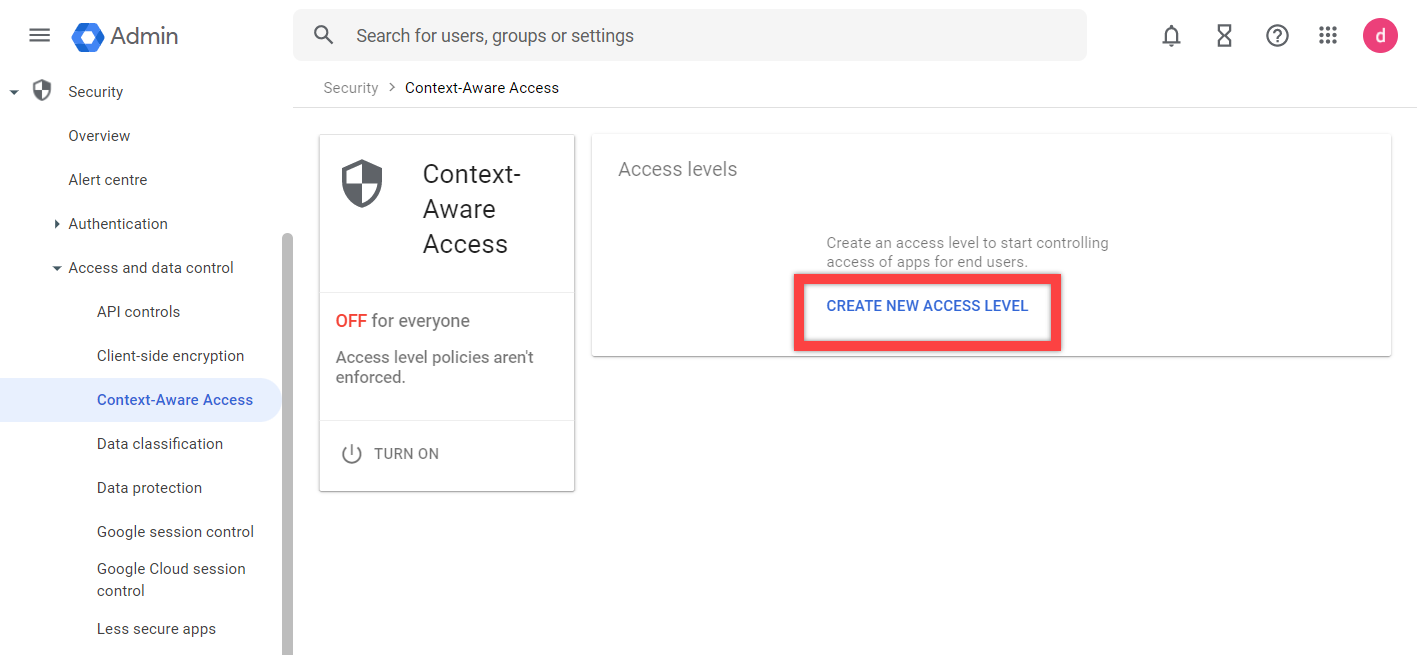
Task: Open the hourglass tasks icon
Action: 1224,36
